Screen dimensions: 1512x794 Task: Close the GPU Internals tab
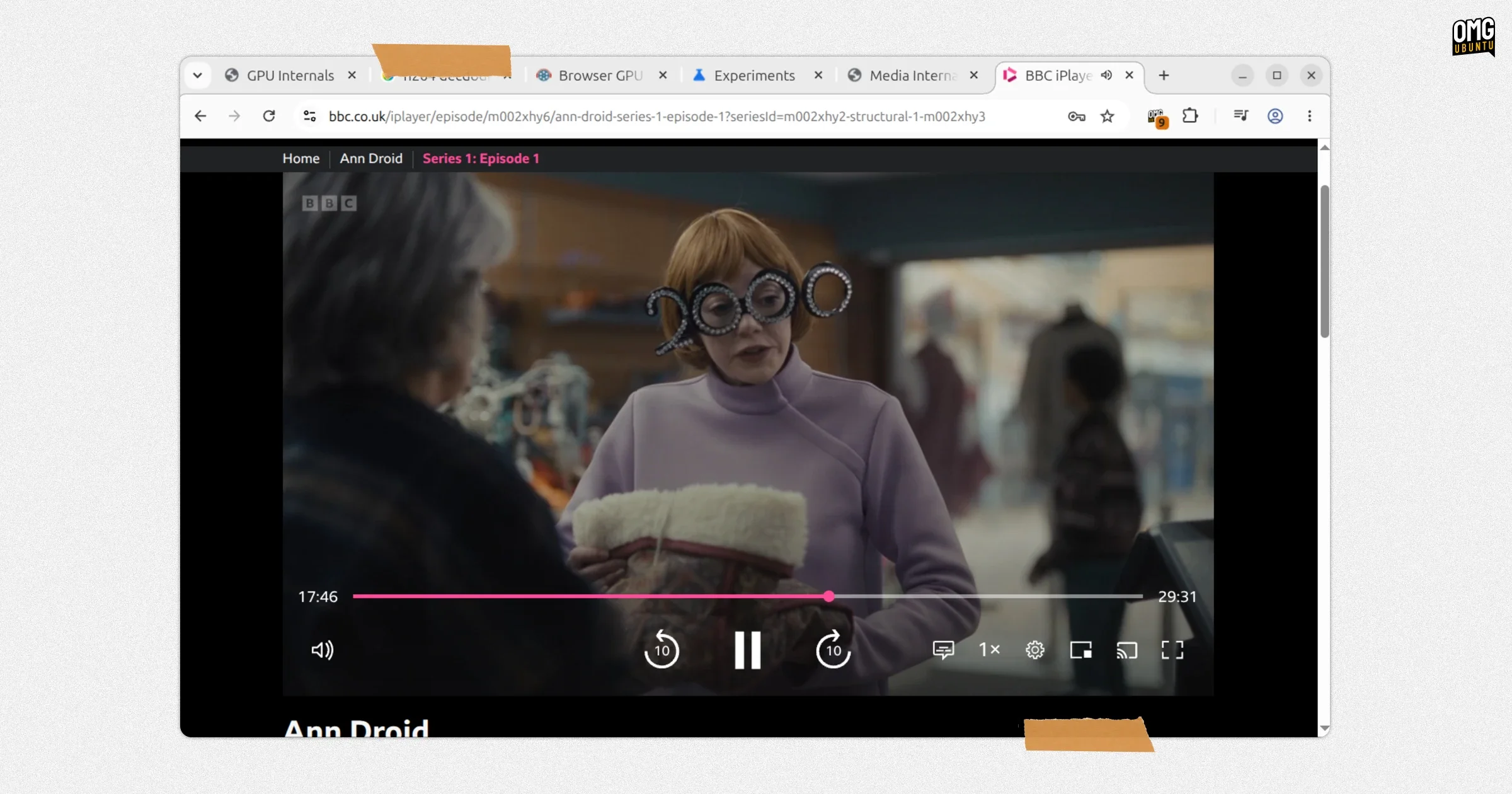coord(352,75)
